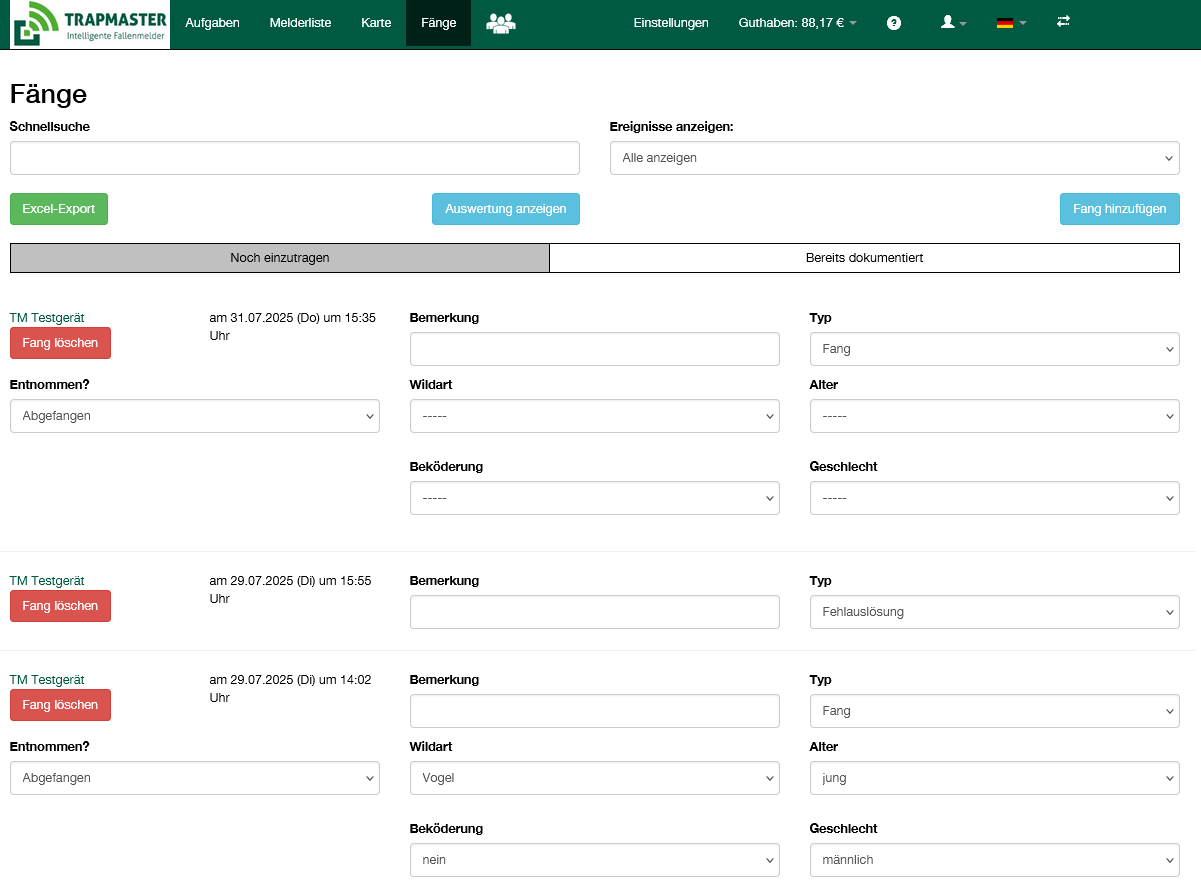1201x887 pixels.
Task: Open the German flag language selector
Action: 1011,23
